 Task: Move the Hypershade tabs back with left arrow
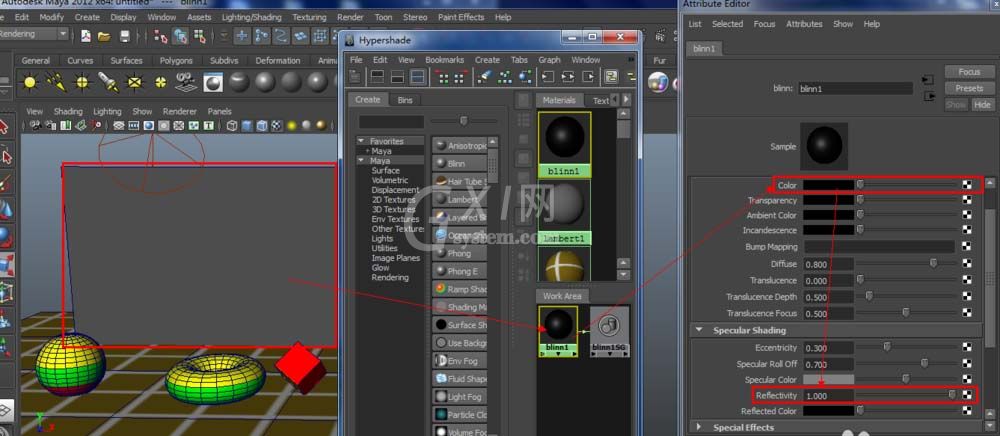tap(615, 99)
